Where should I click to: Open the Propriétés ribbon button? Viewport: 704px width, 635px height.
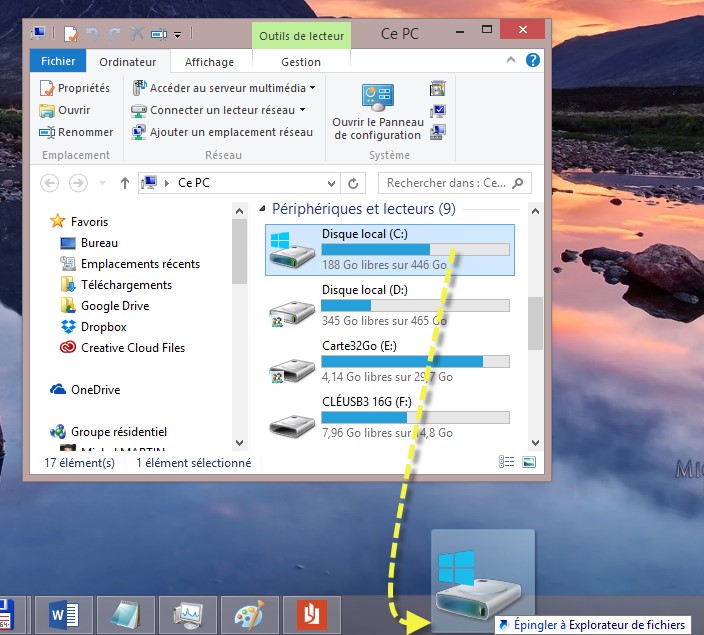(75, 89)
